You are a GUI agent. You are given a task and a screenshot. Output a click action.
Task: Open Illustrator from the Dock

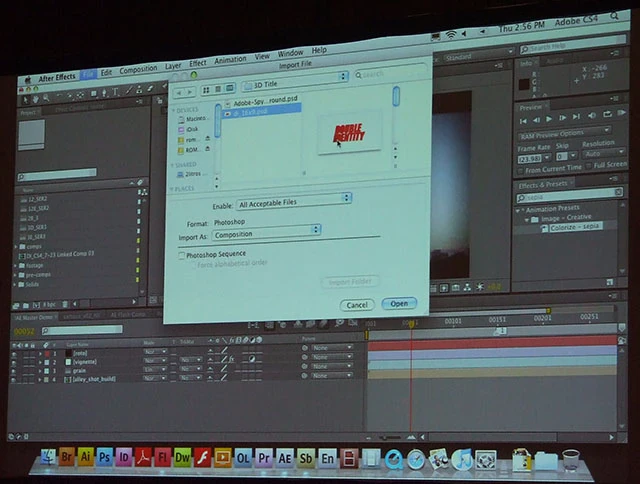coord(85,457)
